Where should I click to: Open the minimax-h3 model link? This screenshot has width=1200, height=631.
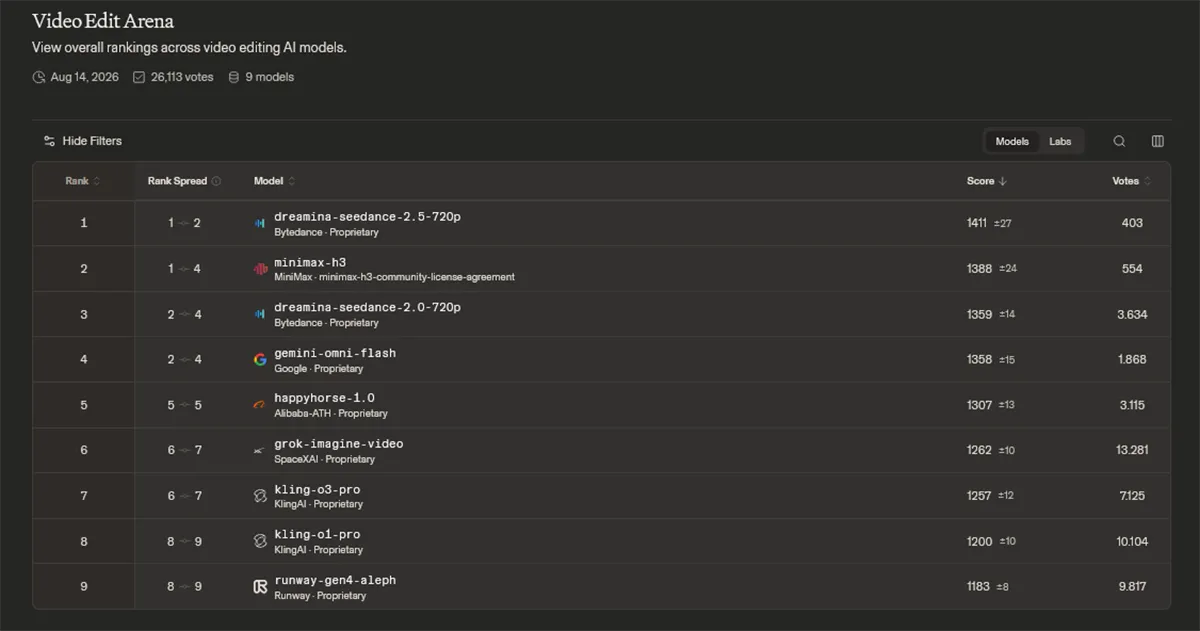[x=310, y=262]
